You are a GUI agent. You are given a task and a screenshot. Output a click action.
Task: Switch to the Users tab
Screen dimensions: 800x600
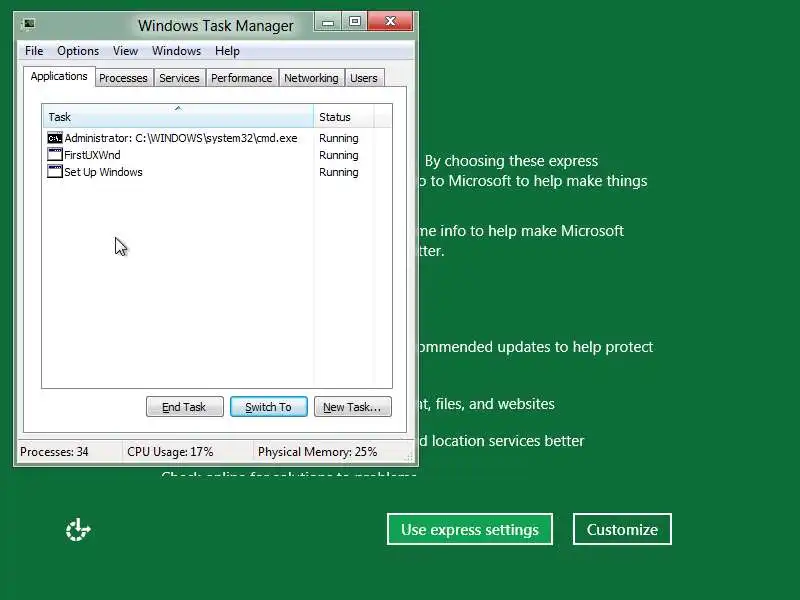[x=364, y=78]
